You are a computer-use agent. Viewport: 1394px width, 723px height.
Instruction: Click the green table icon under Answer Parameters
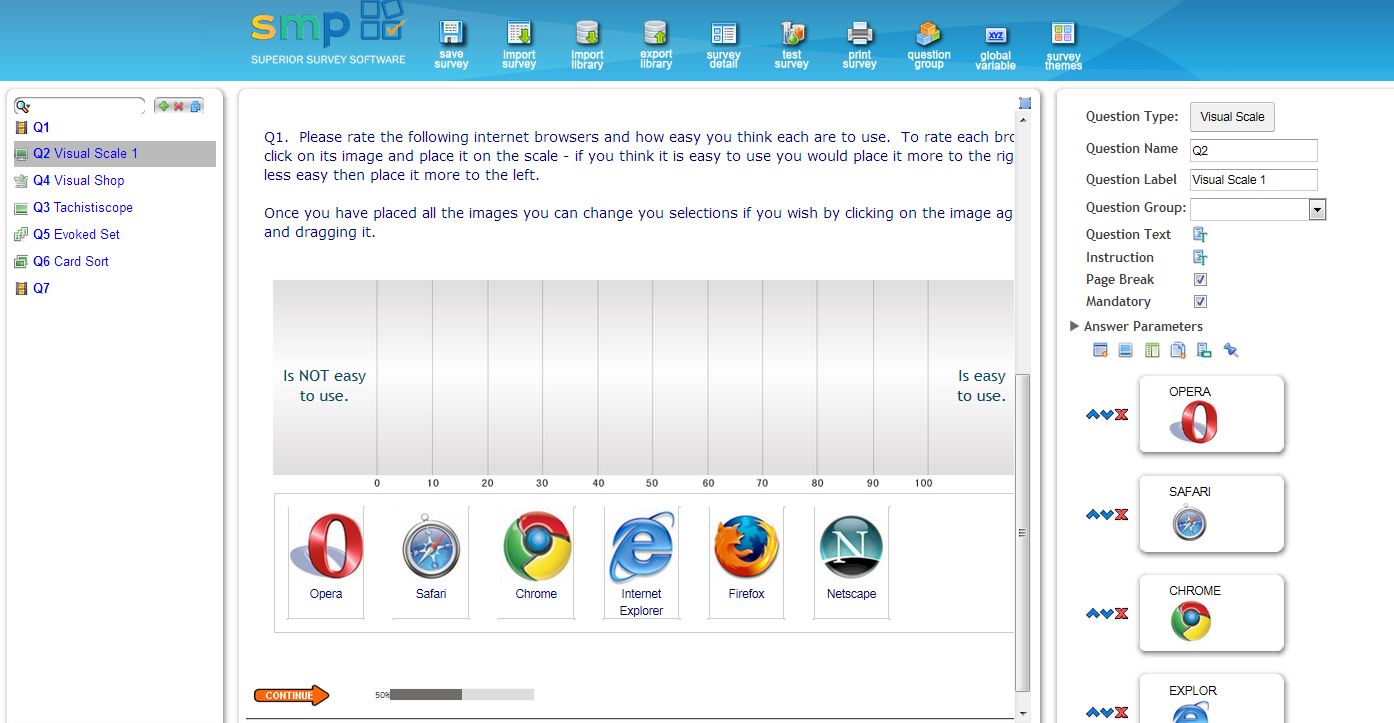[x=1152, y=350]
